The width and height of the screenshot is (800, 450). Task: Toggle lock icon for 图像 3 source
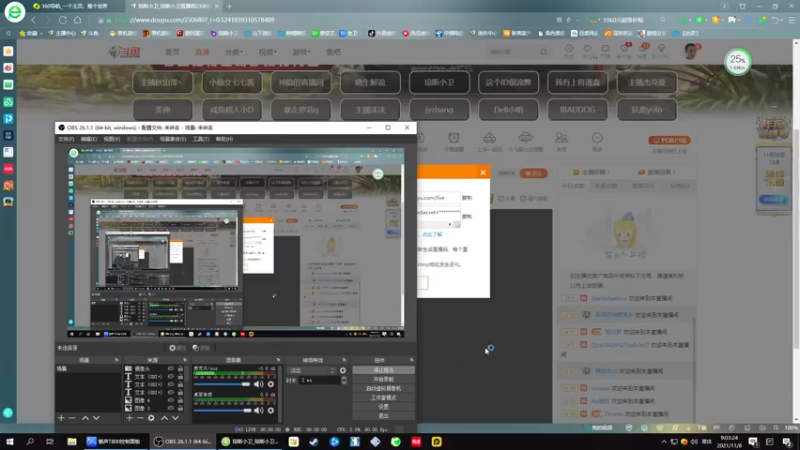180,408
